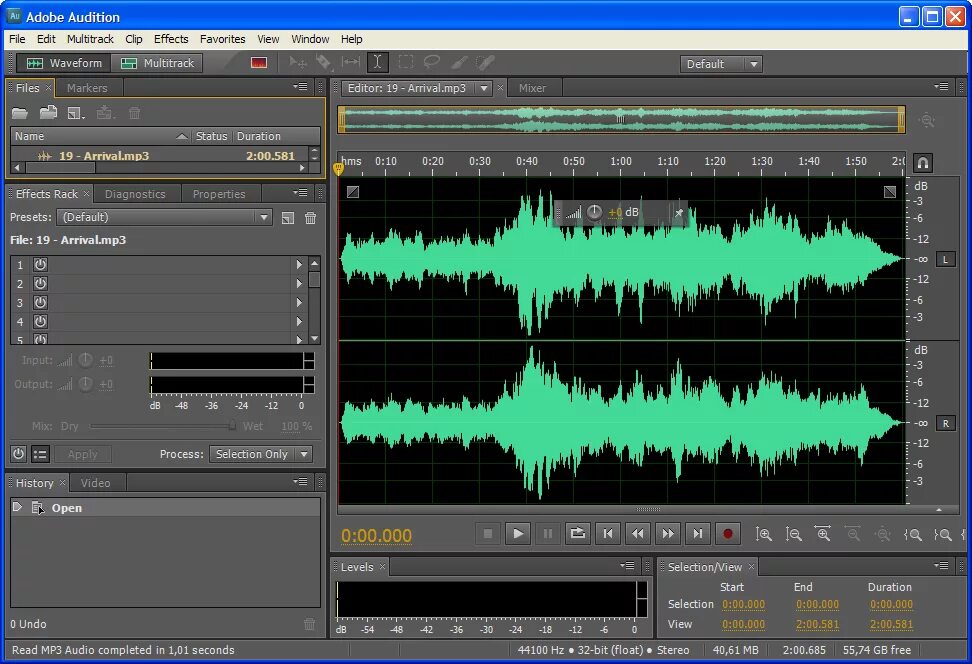The width and height of the screenshot is (972, 664).
Task: Click the Pause button
Action: pos(547,534)
